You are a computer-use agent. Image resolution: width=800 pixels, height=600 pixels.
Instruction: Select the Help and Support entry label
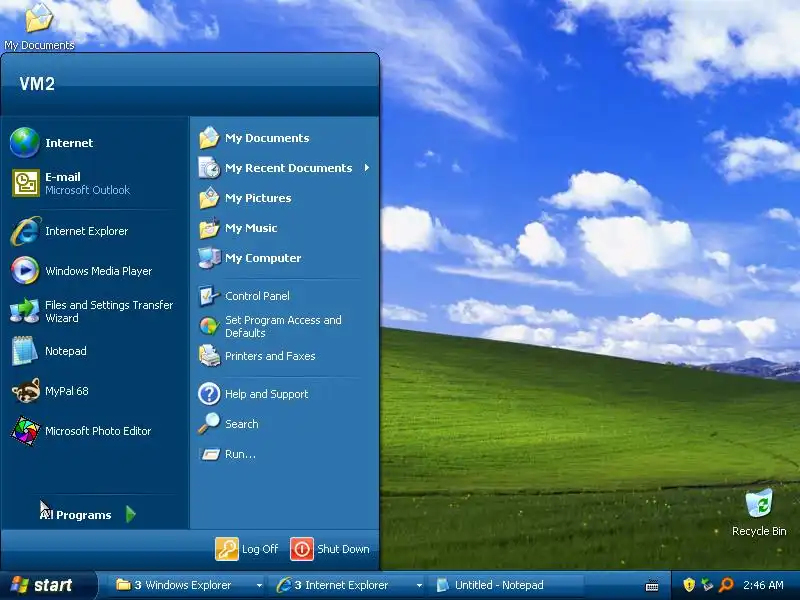(266, 394)
